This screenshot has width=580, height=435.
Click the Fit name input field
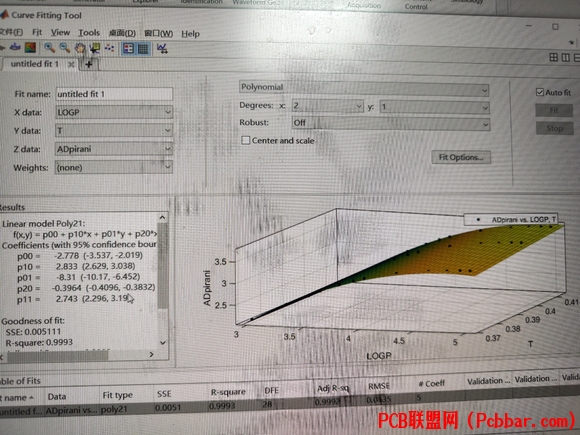coord(114,94)
